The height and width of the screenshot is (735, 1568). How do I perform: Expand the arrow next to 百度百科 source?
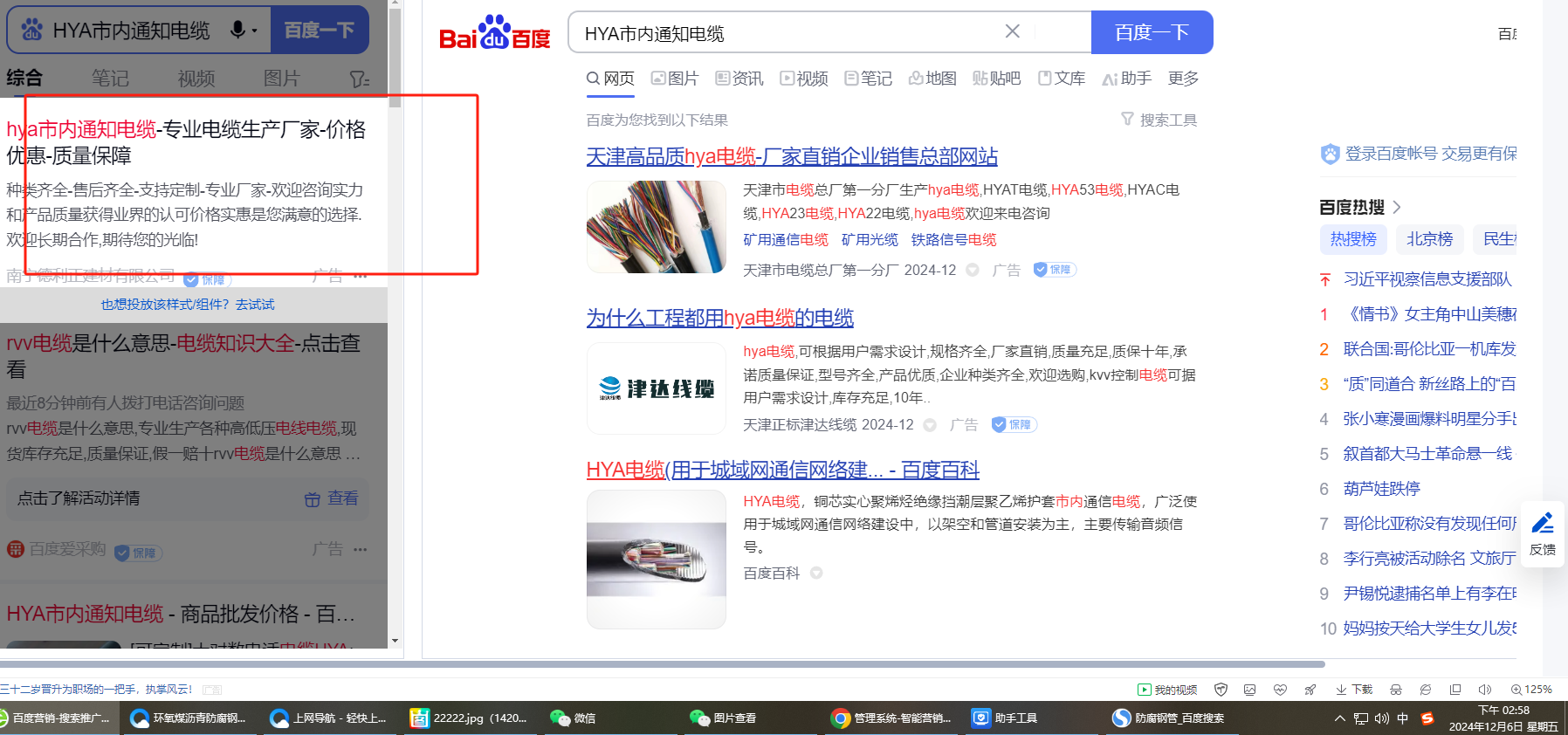[x=816, y=573]
